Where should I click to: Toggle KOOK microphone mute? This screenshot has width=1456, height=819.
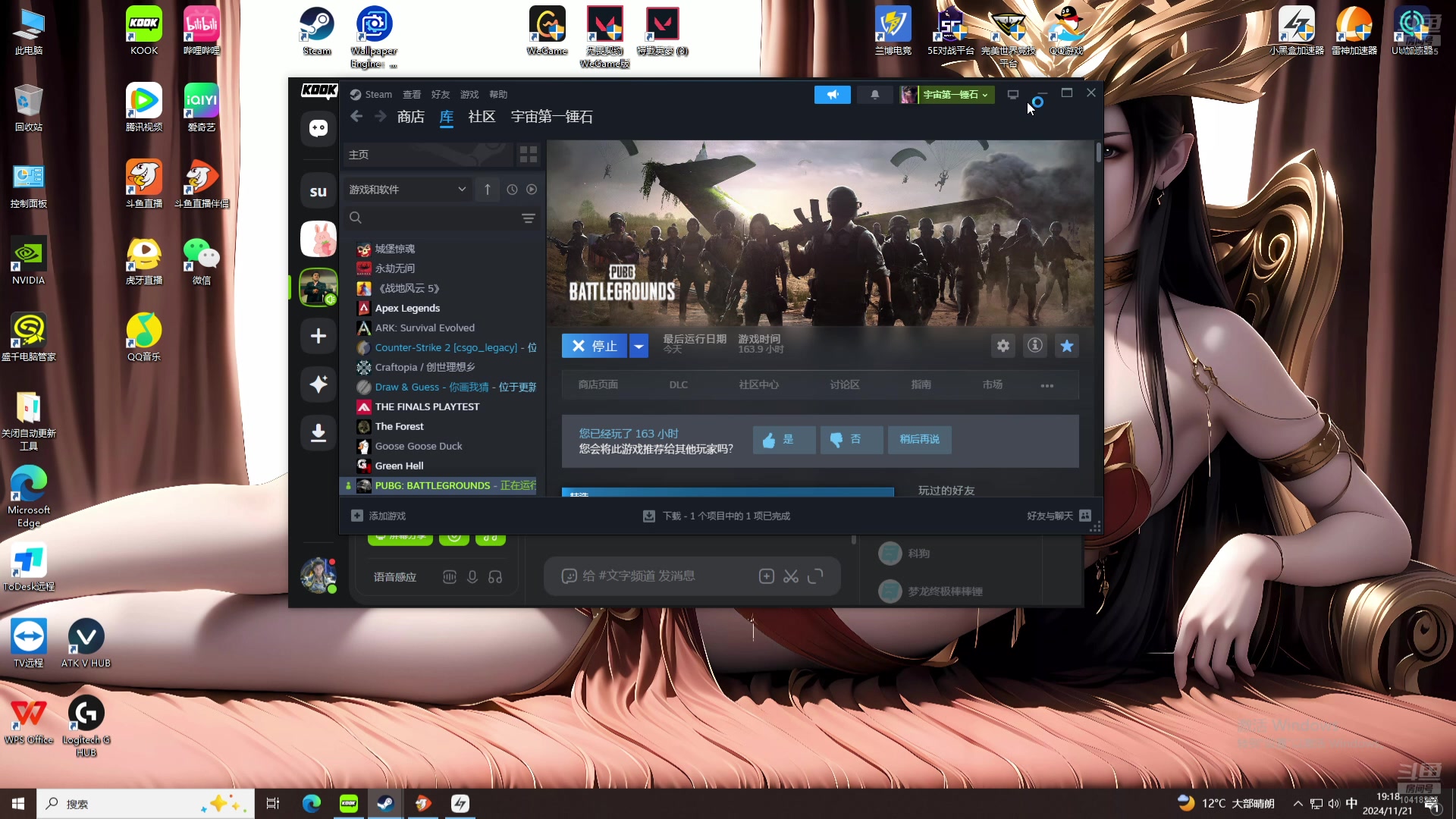pos(472,577)
